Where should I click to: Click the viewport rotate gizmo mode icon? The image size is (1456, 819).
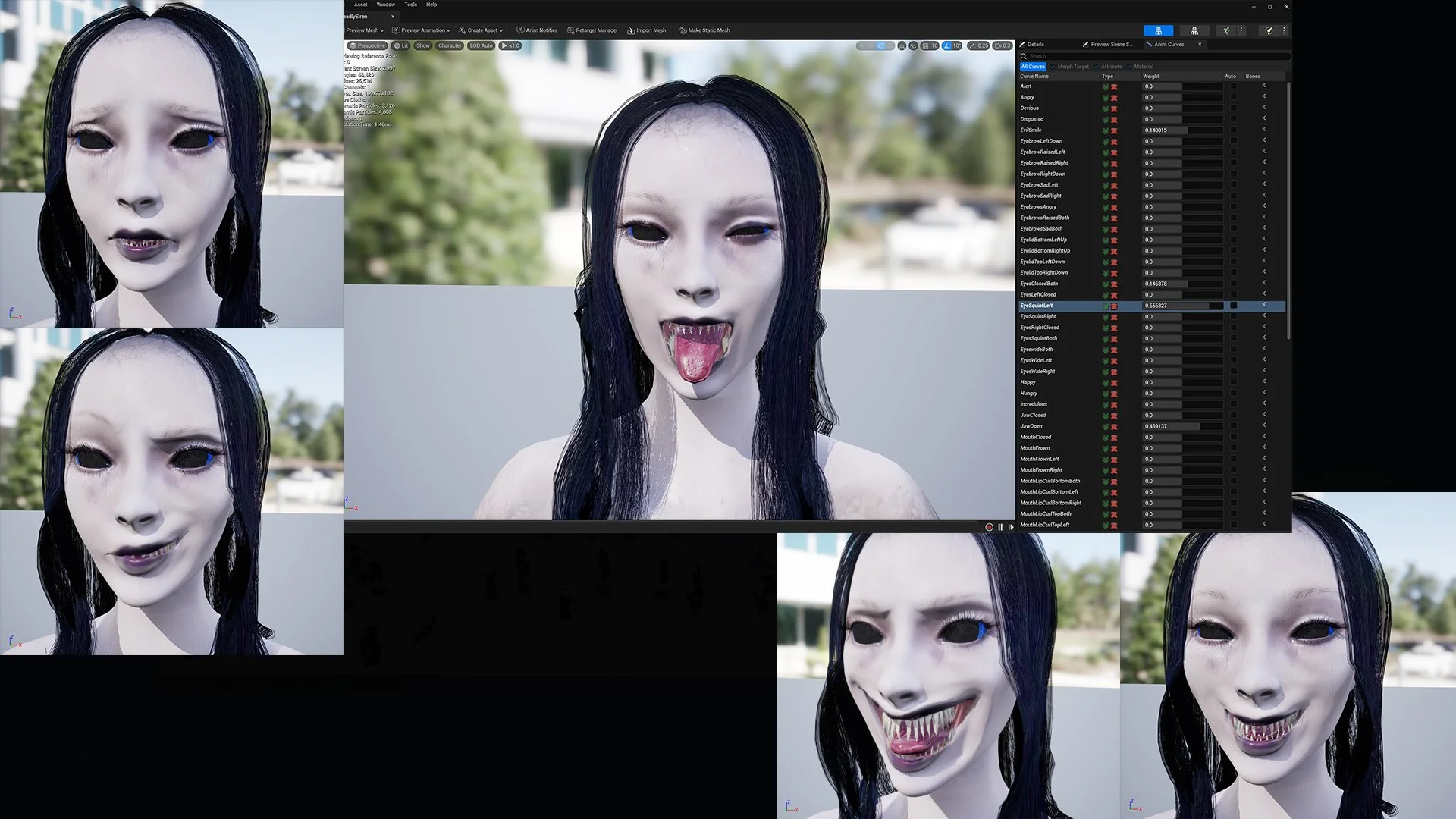[880, 45]
